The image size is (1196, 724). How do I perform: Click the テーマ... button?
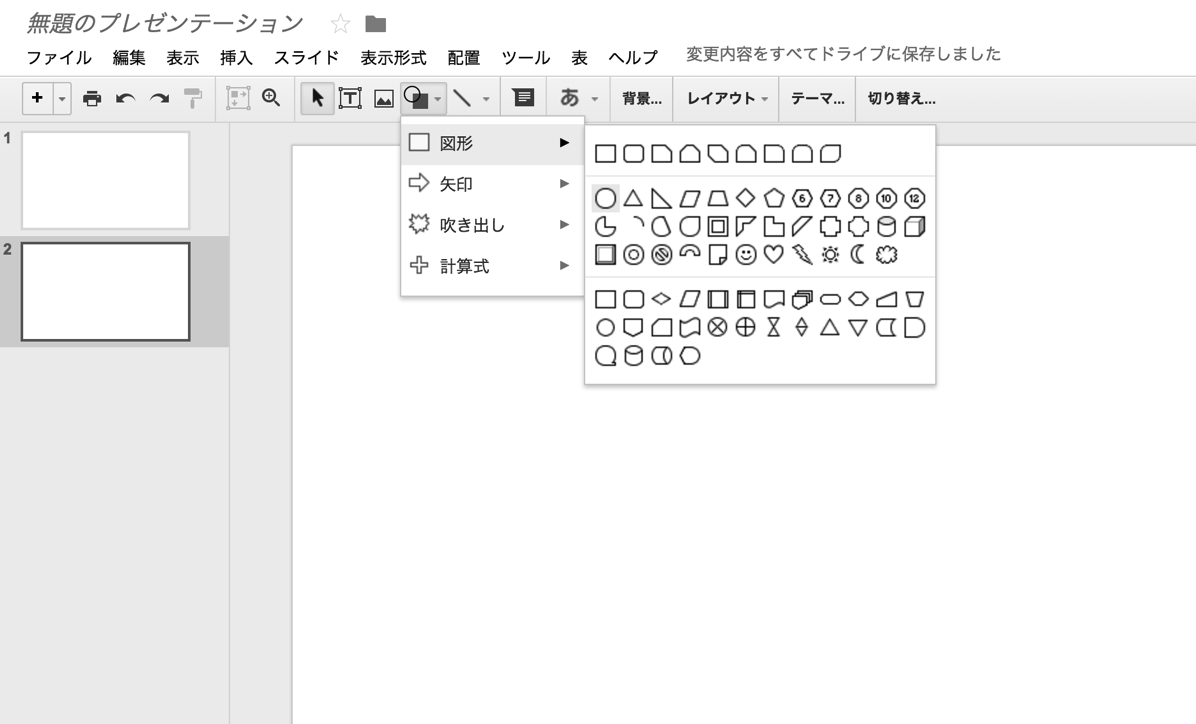click(x=815, y=97)
